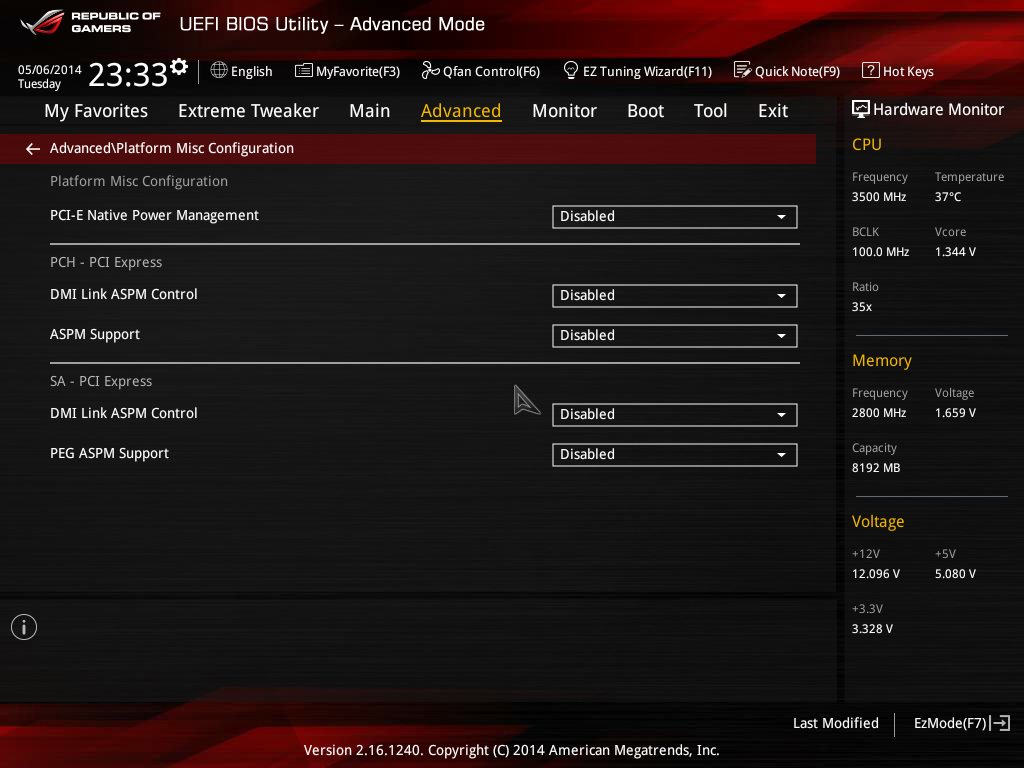
Task: Click the Hardware Monitor screen icon
Action: click(861, 109)
